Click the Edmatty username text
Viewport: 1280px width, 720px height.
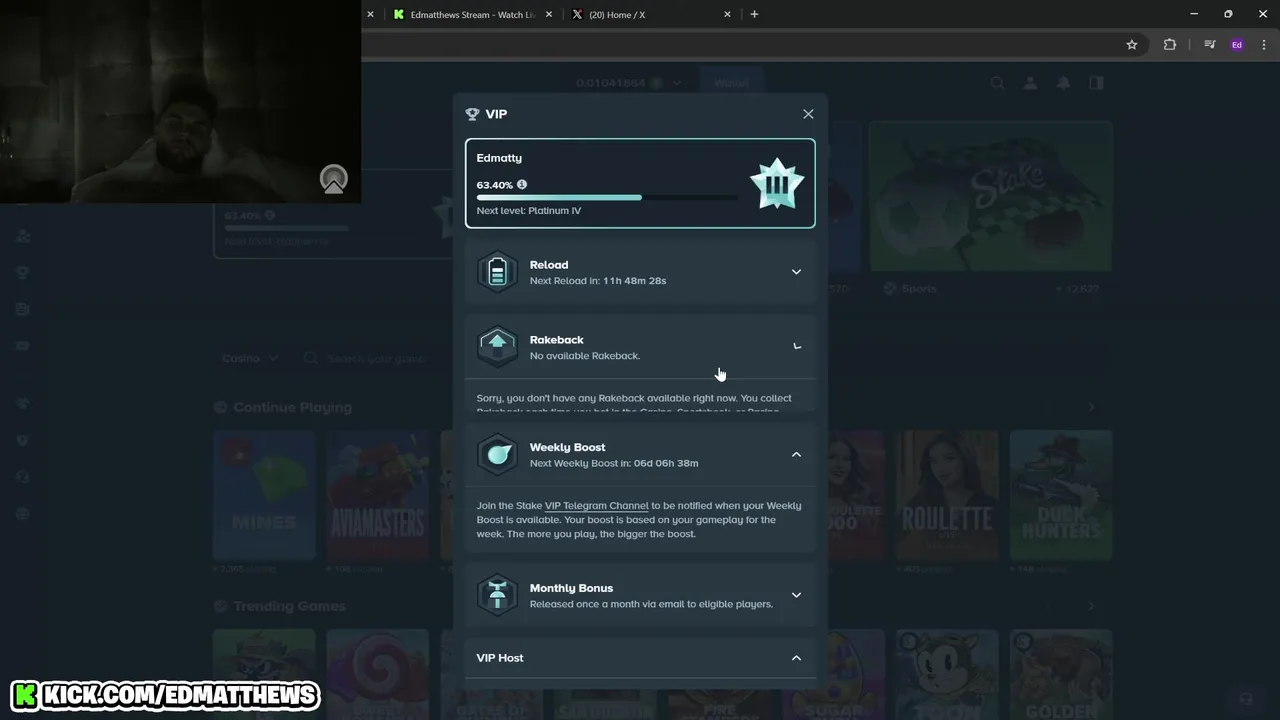[x=499, y=158]
